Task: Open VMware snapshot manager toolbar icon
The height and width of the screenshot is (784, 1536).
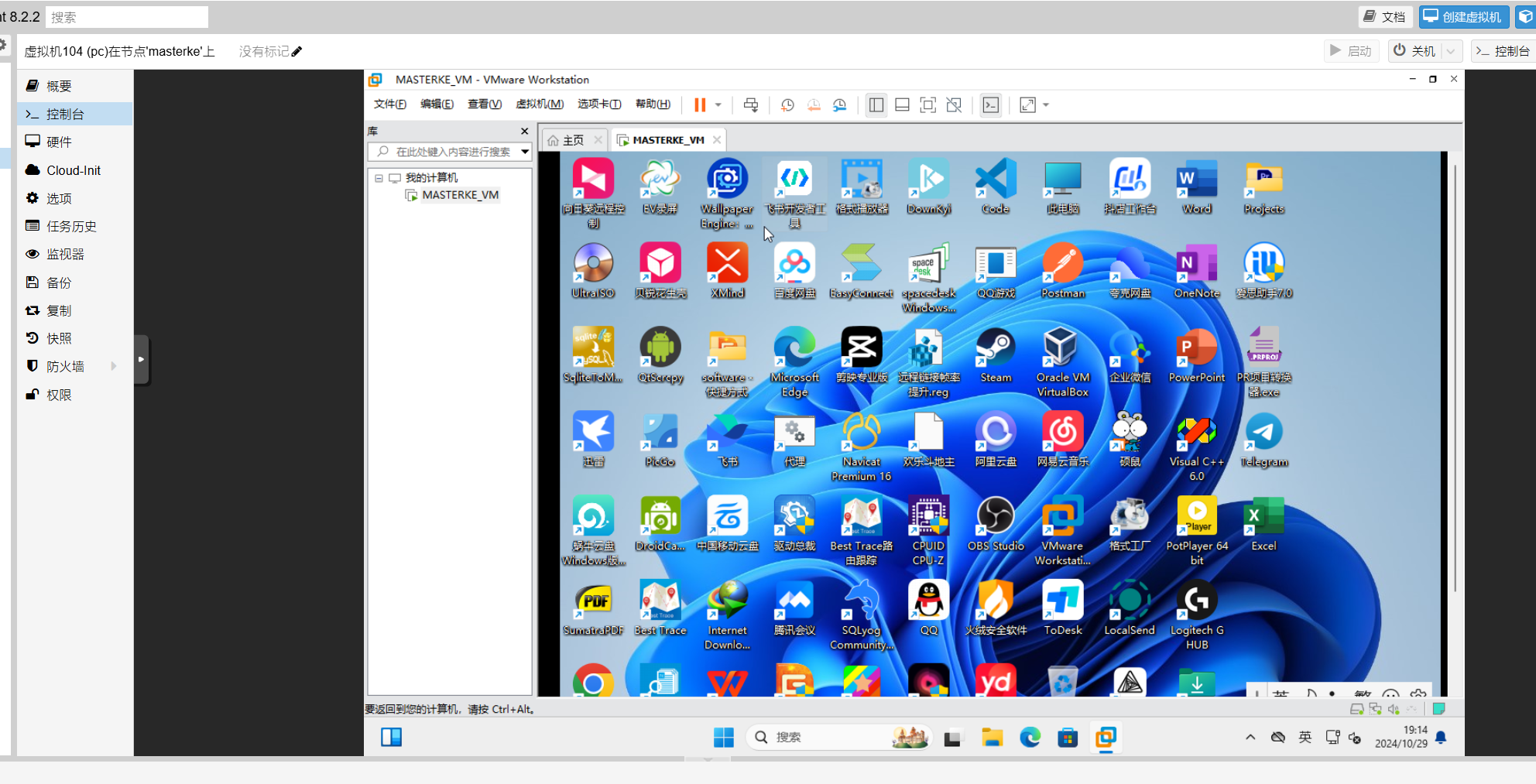Action: [840, 105]
